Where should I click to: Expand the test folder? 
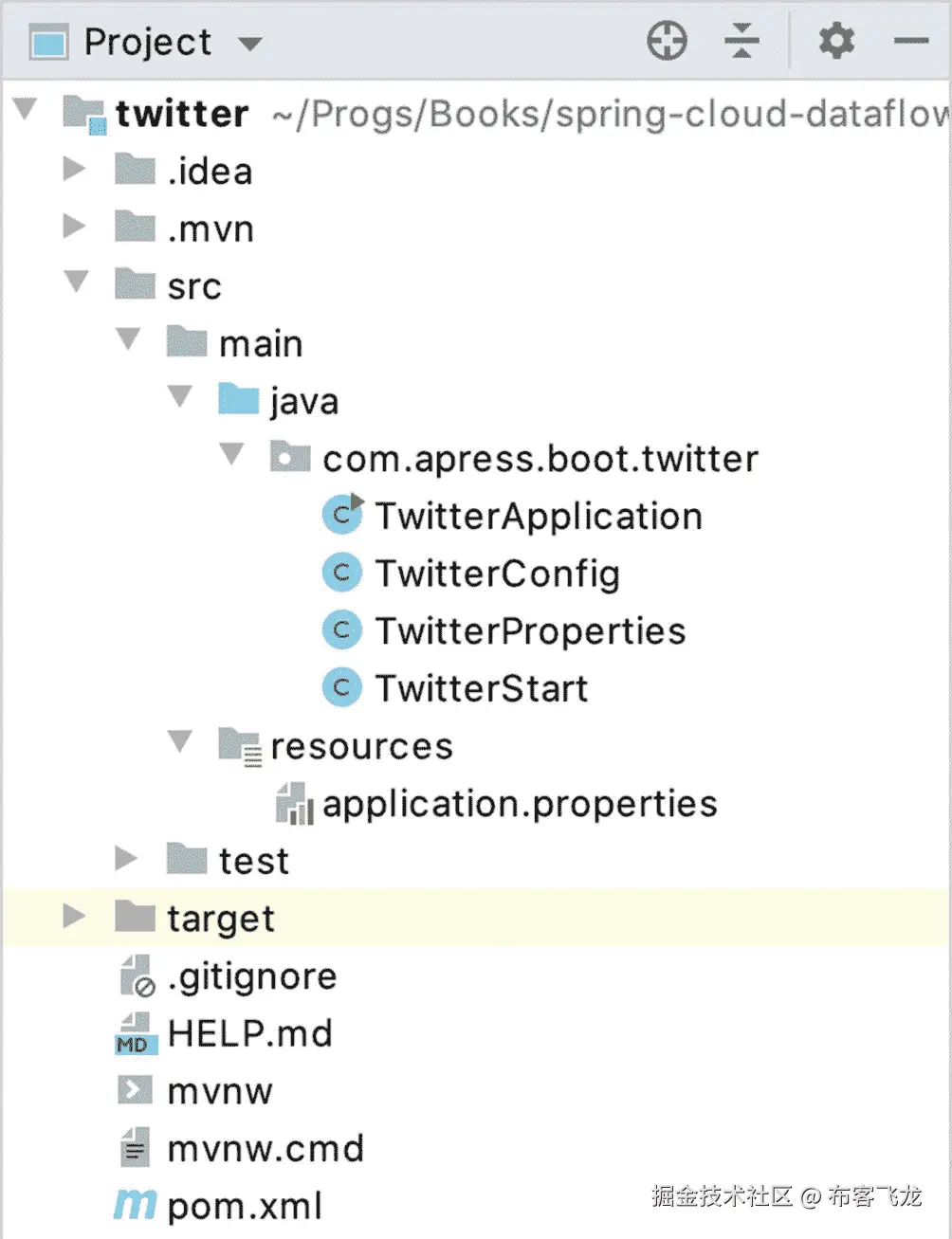click(x=126, y=859)
